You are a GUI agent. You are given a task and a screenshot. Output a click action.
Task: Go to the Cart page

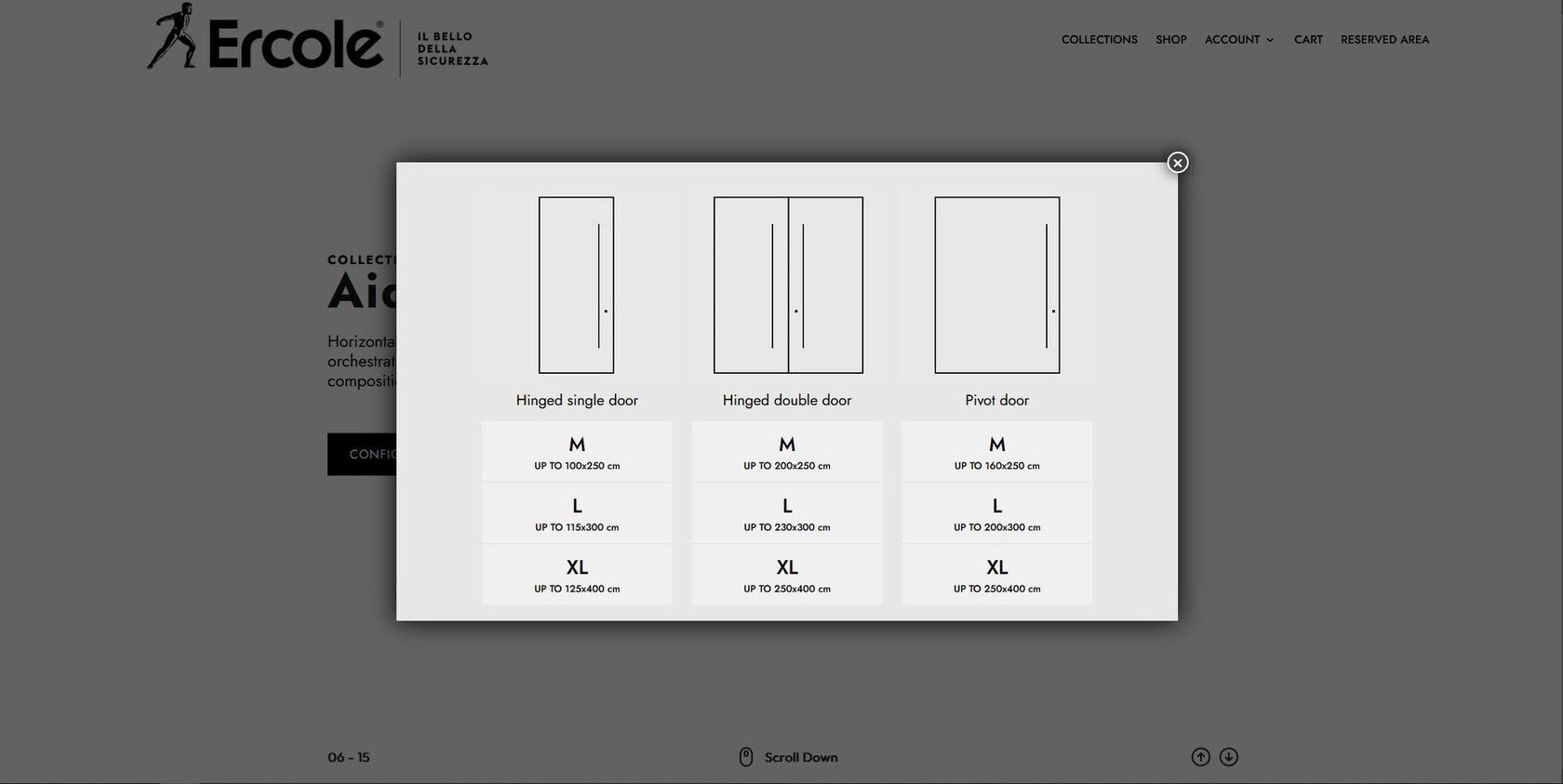[x=1308, y=39]
